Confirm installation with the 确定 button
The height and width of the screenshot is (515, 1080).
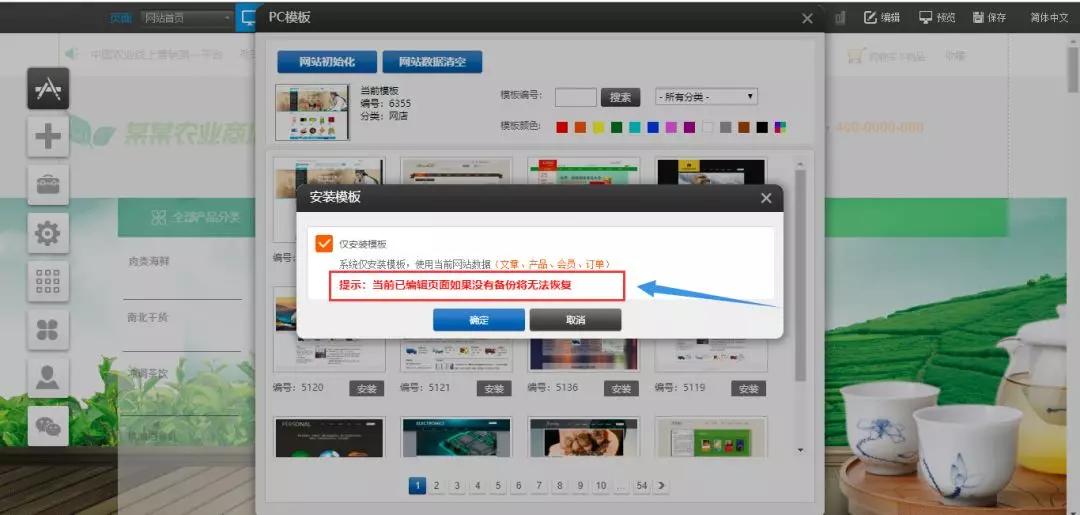point(478,320)
